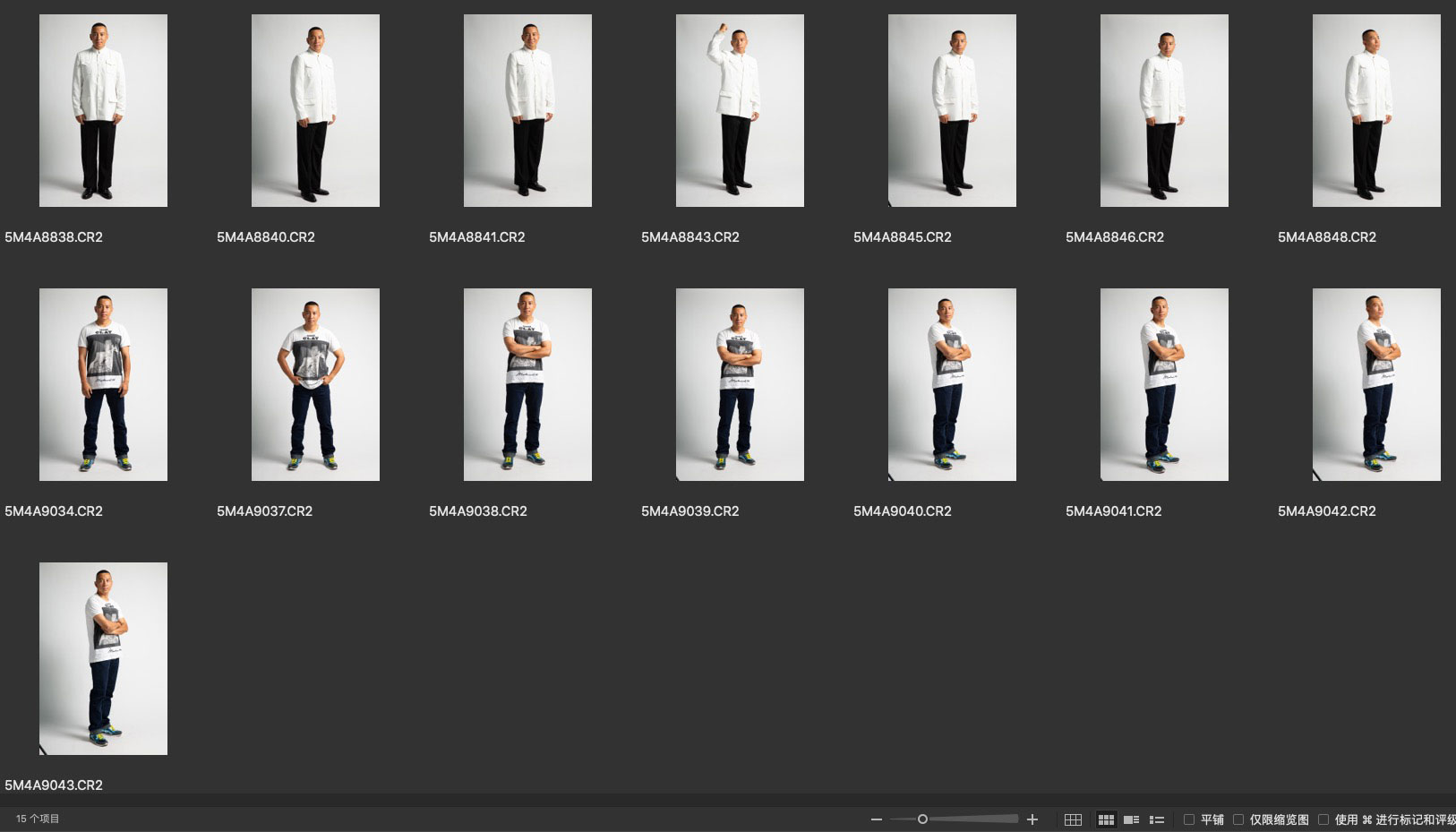Select the raised-fist photo 5M4A8843.CR2
The image size is (1456, 832).
pos(740,110)
